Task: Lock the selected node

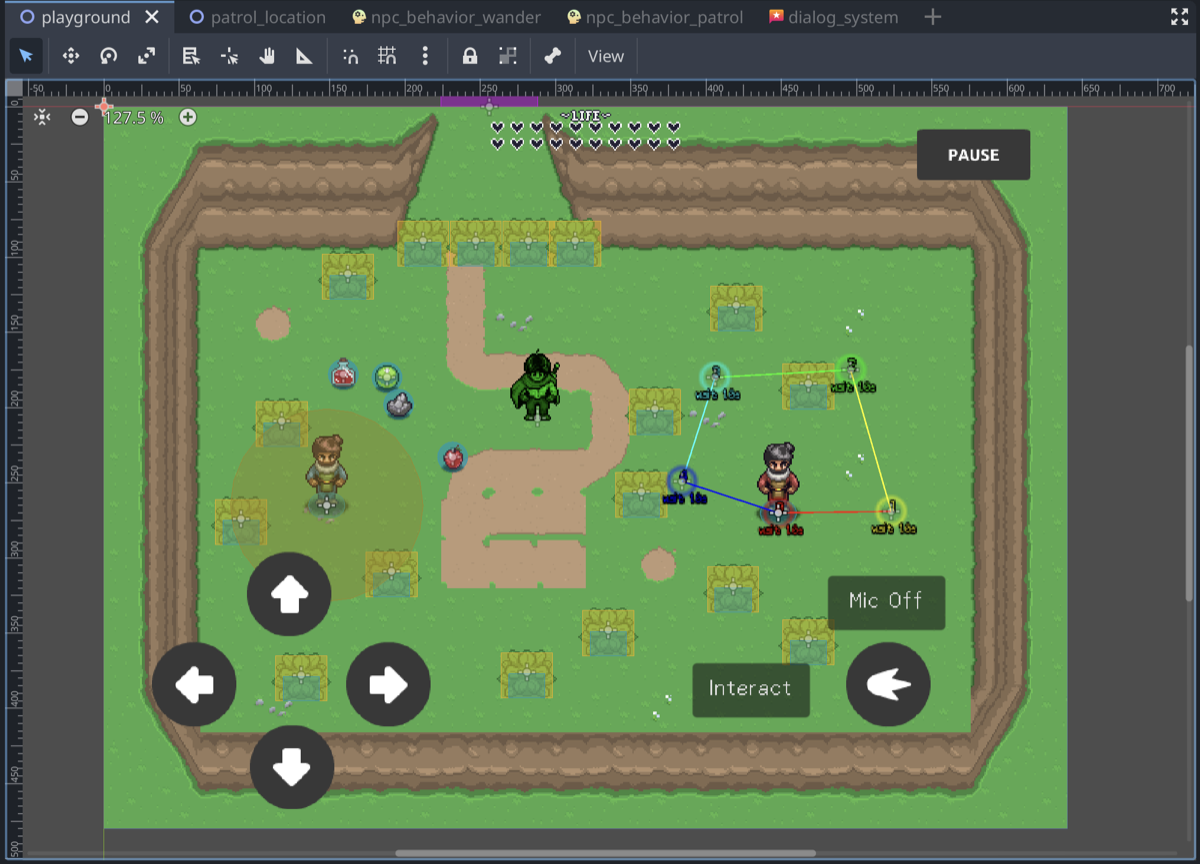Action: [470, 56]
